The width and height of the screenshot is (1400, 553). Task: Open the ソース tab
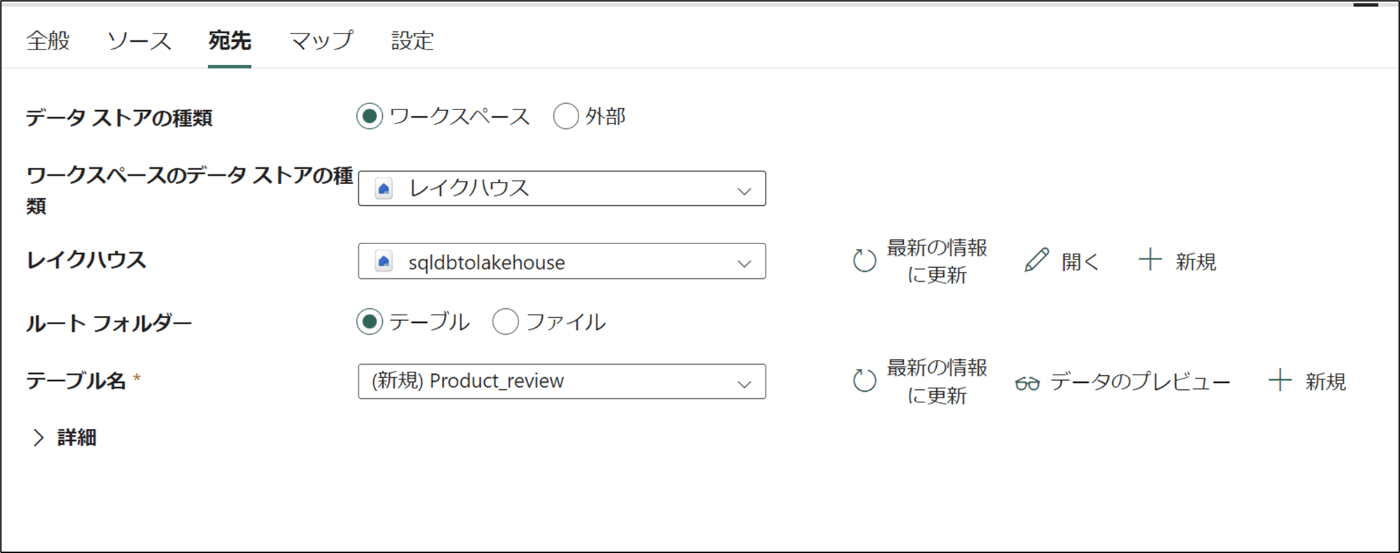[x=139, y=41]
